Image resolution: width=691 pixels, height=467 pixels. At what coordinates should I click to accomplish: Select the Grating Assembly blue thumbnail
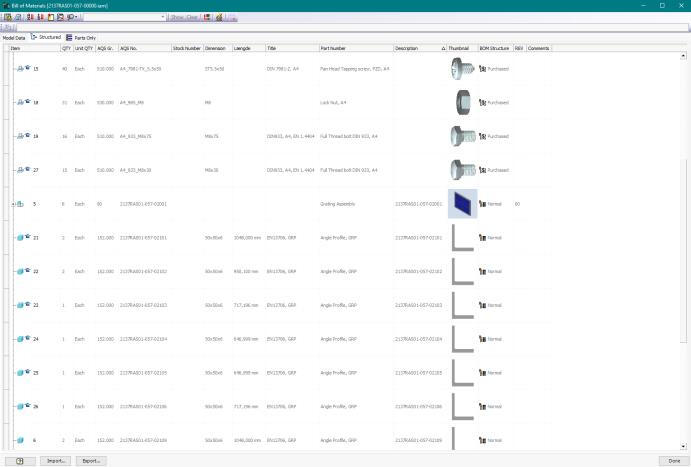pos(462,204)
